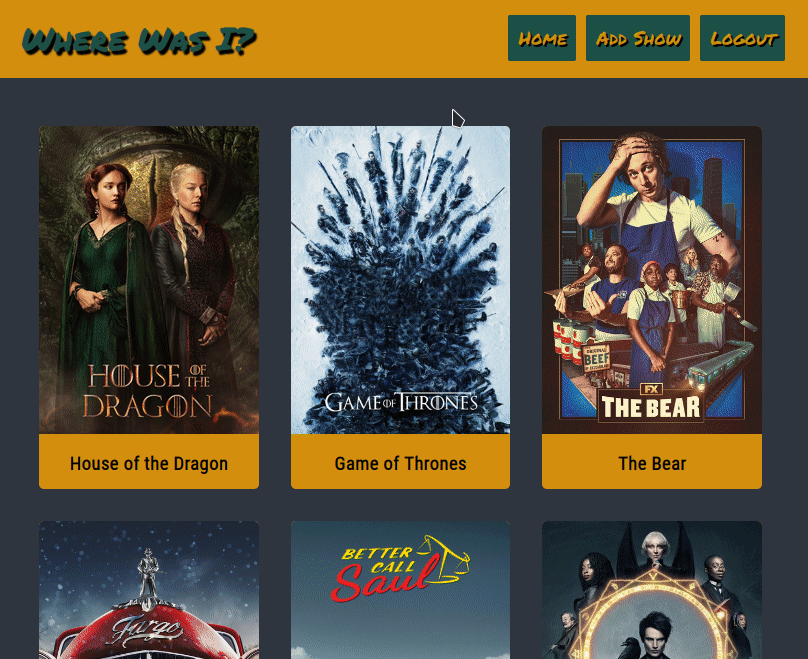Click the Game of Thrones logo on poster

click(x=401, y=402)
